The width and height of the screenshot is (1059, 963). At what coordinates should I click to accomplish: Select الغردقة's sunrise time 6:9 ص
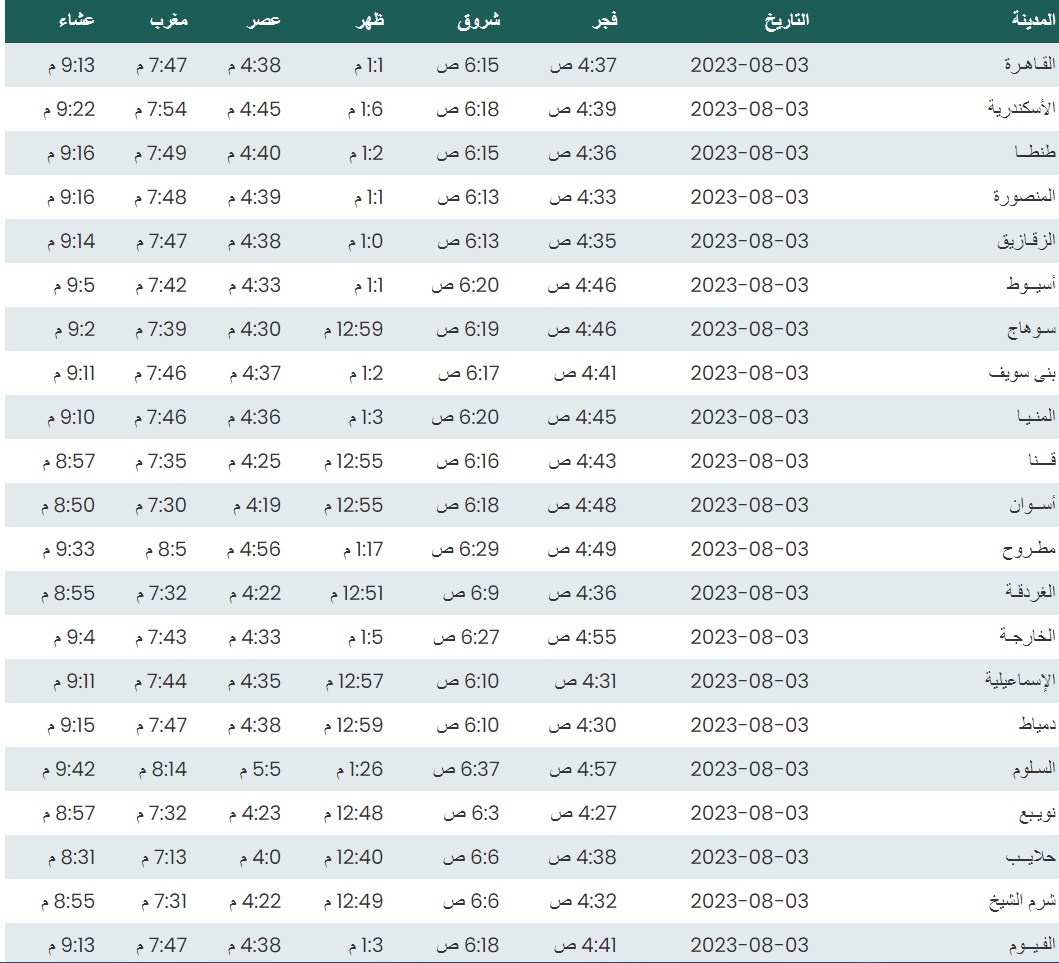pos(470,593)
